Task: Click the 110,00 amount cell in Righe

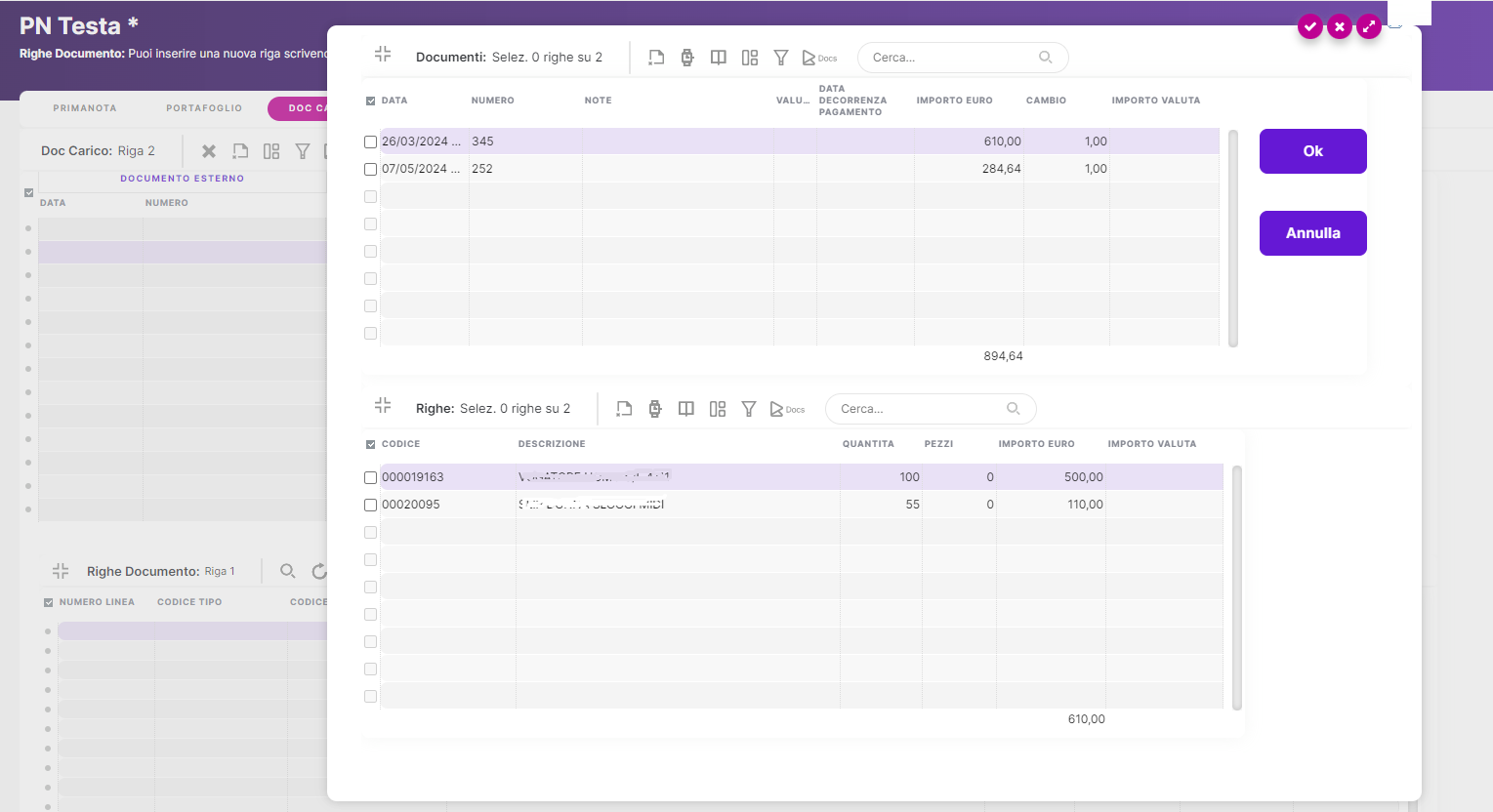Action: [1051, 505]
